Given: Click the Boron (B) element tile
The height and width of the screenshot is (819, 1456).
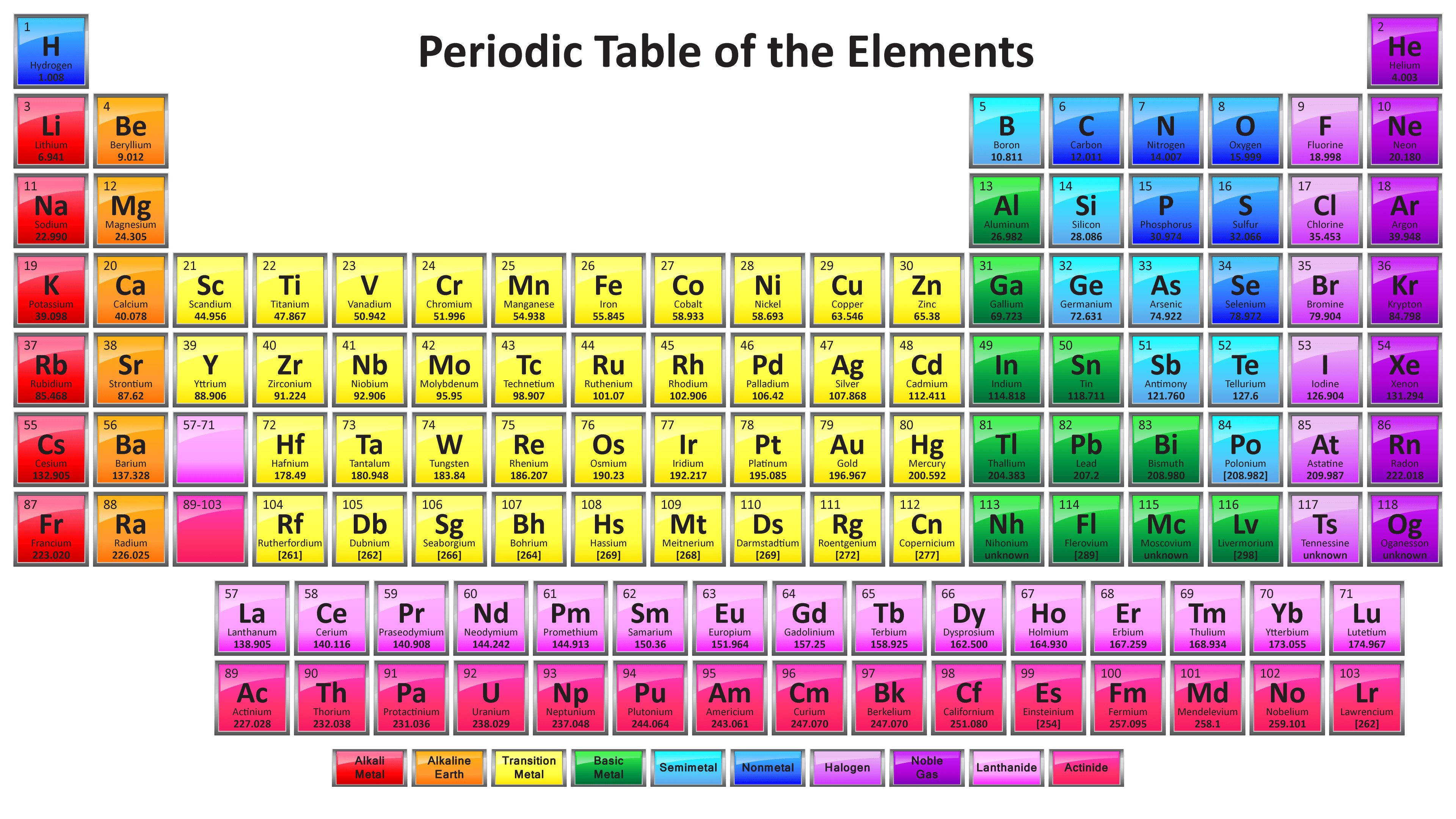Looking at the screenshot, I should click(x=1006, y=131).
